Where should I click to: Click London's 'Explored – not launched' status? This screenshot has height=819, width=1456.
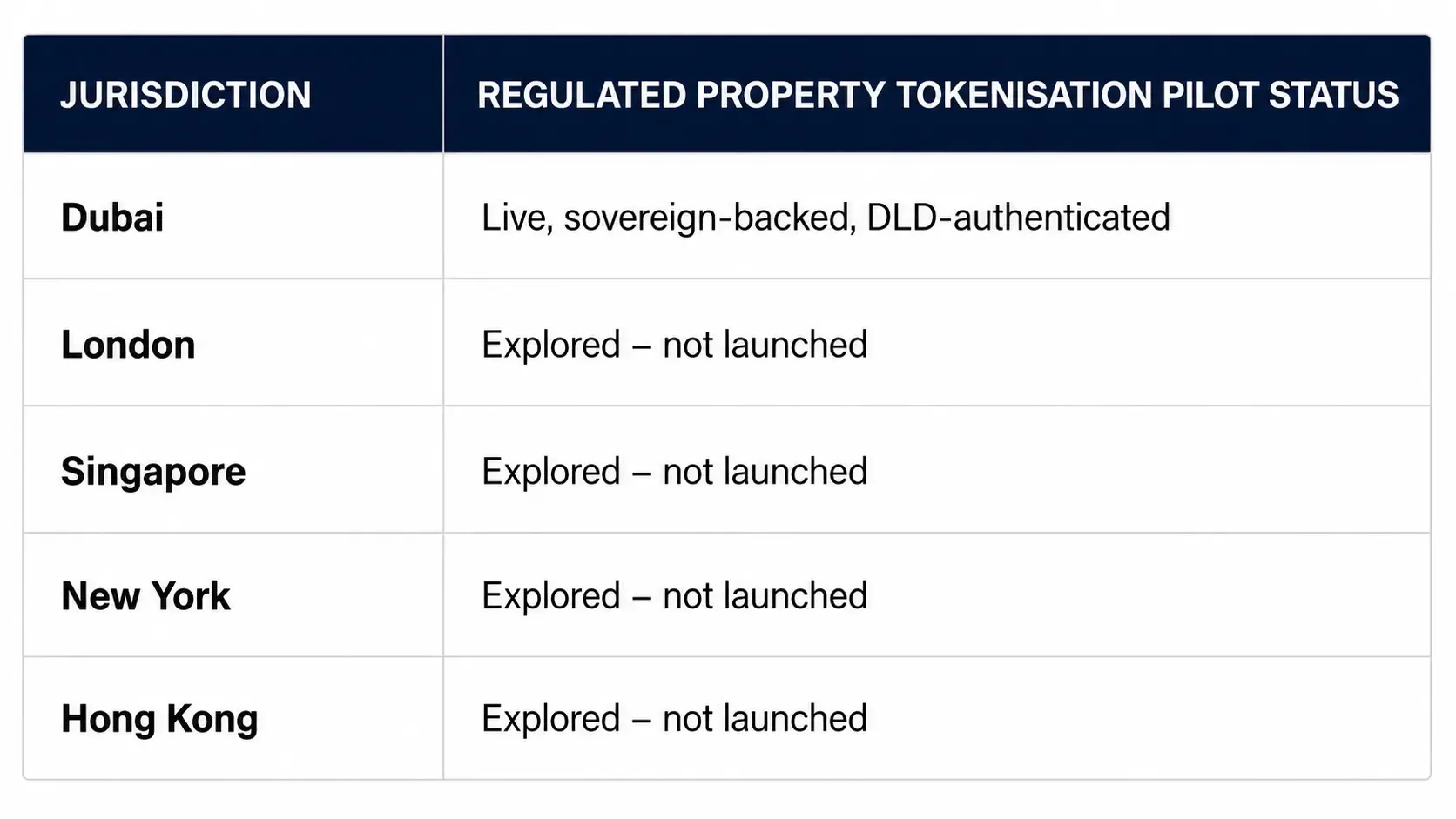point(675,345)
